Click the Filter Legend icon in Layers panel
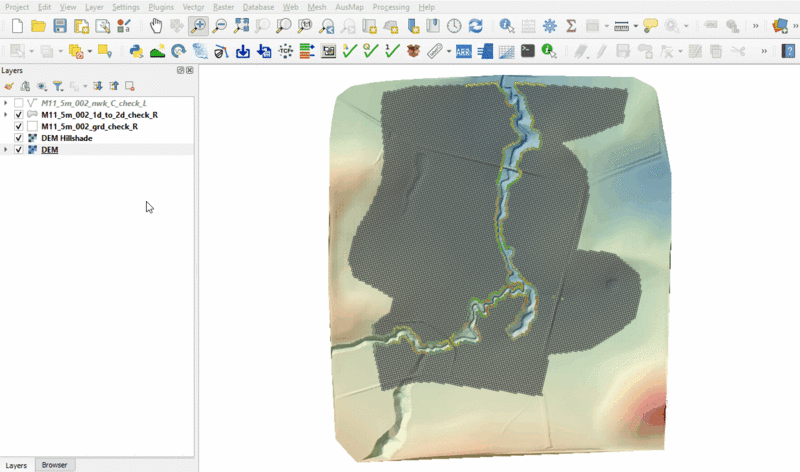800x472 pixels. tap(57, 86)
